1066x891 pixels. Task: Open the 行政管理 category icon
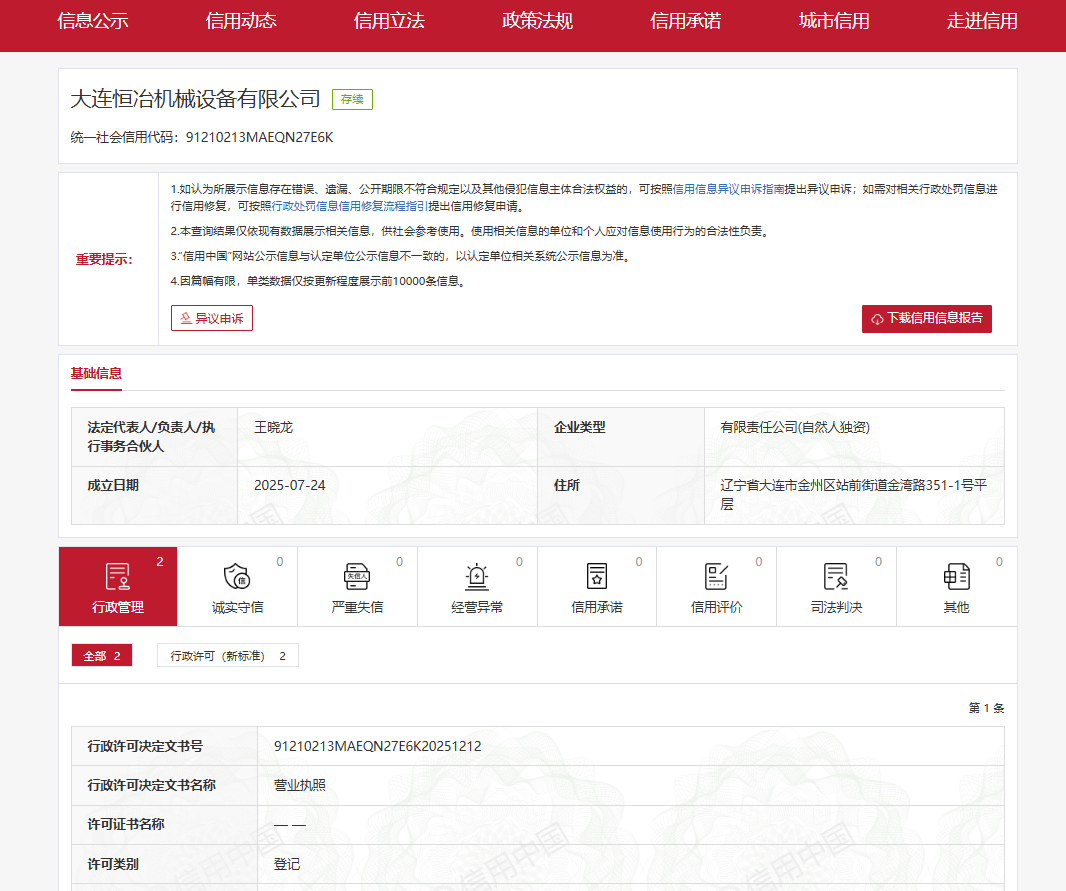coord(118,577)
